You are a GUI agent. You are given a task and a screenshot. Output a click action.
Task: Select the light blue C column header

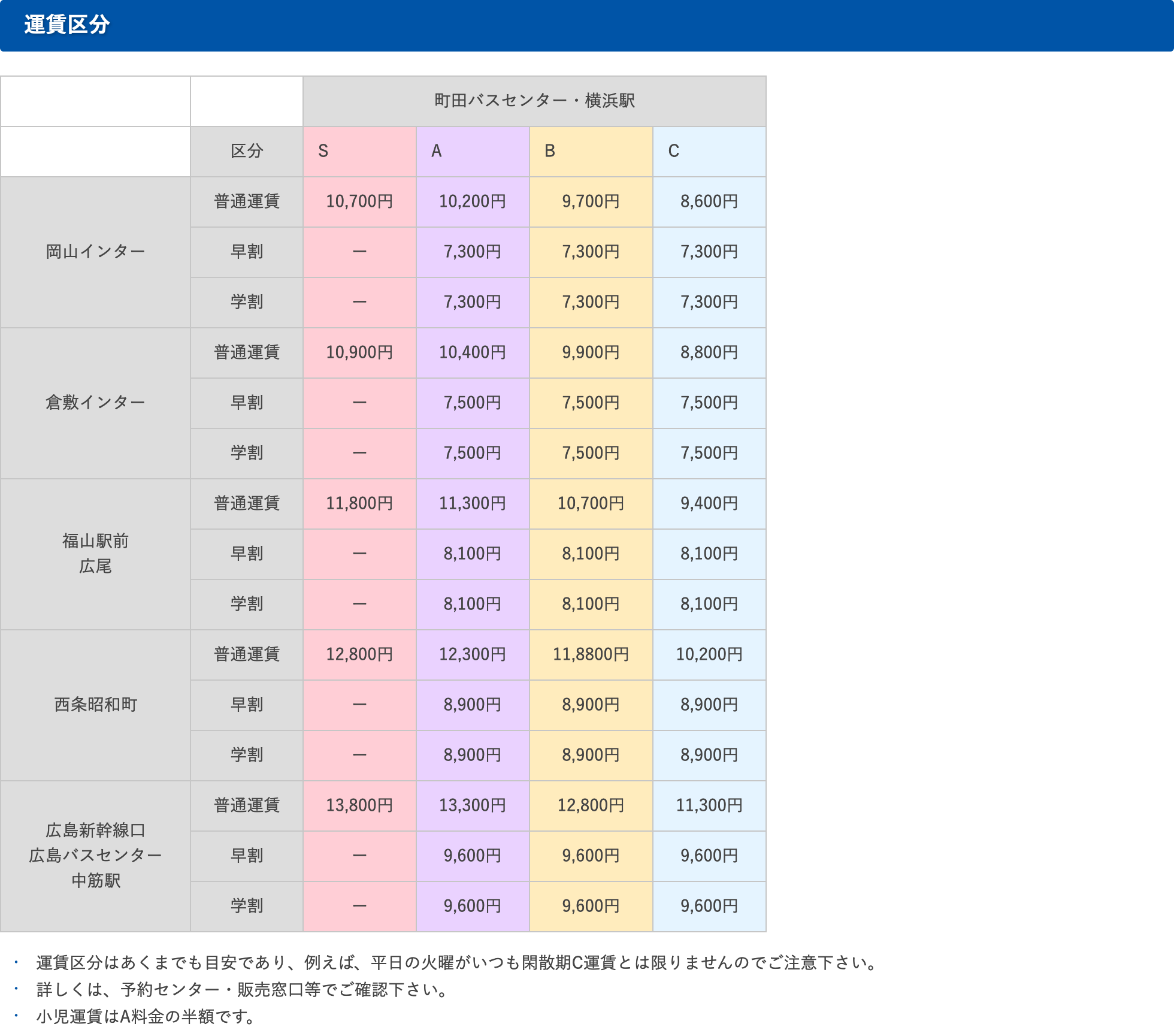click(x=709, y=151)
